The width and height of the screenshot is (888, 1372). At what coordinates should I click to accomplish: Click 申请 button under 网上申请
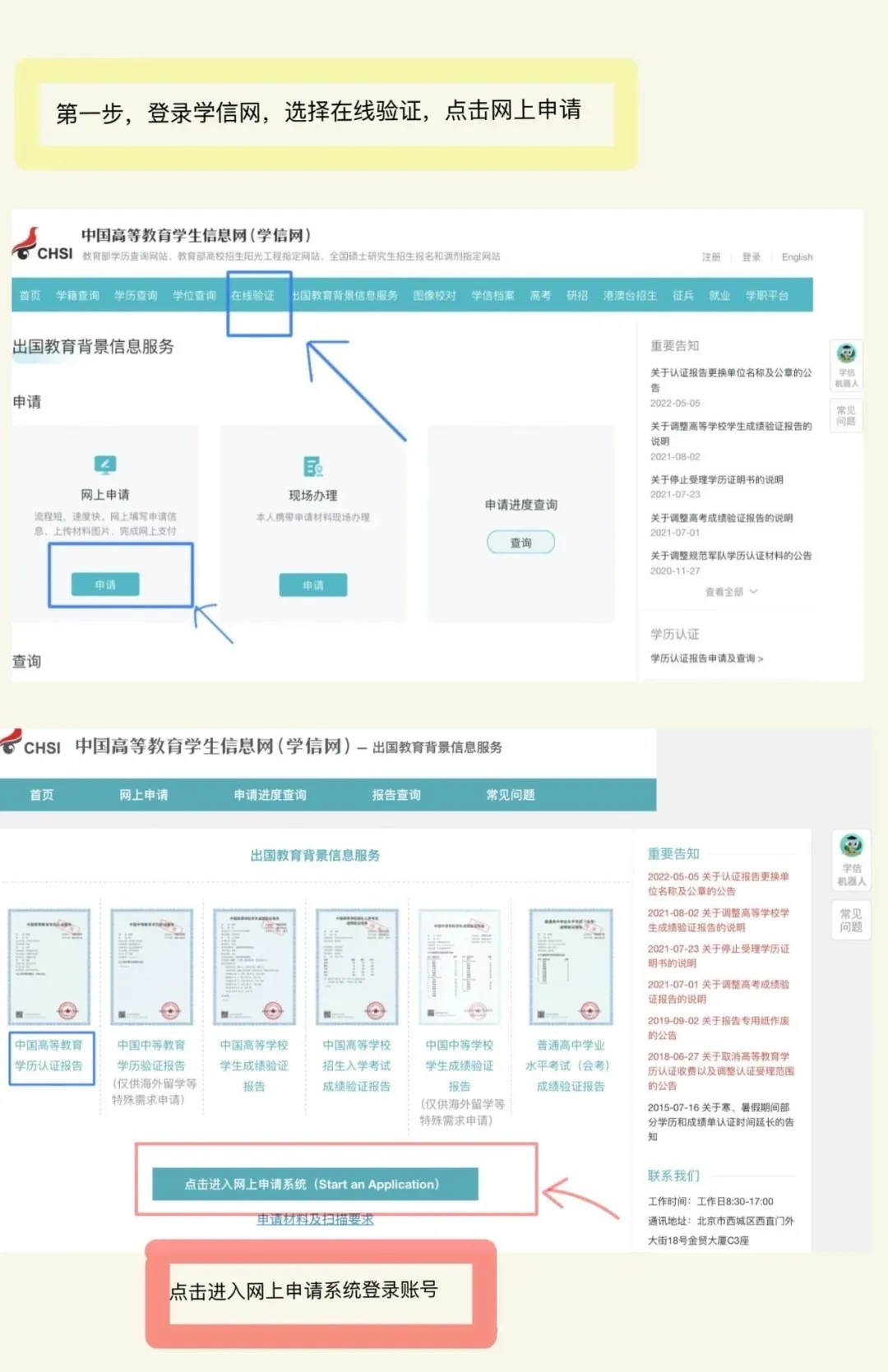(x=105, y=584)
